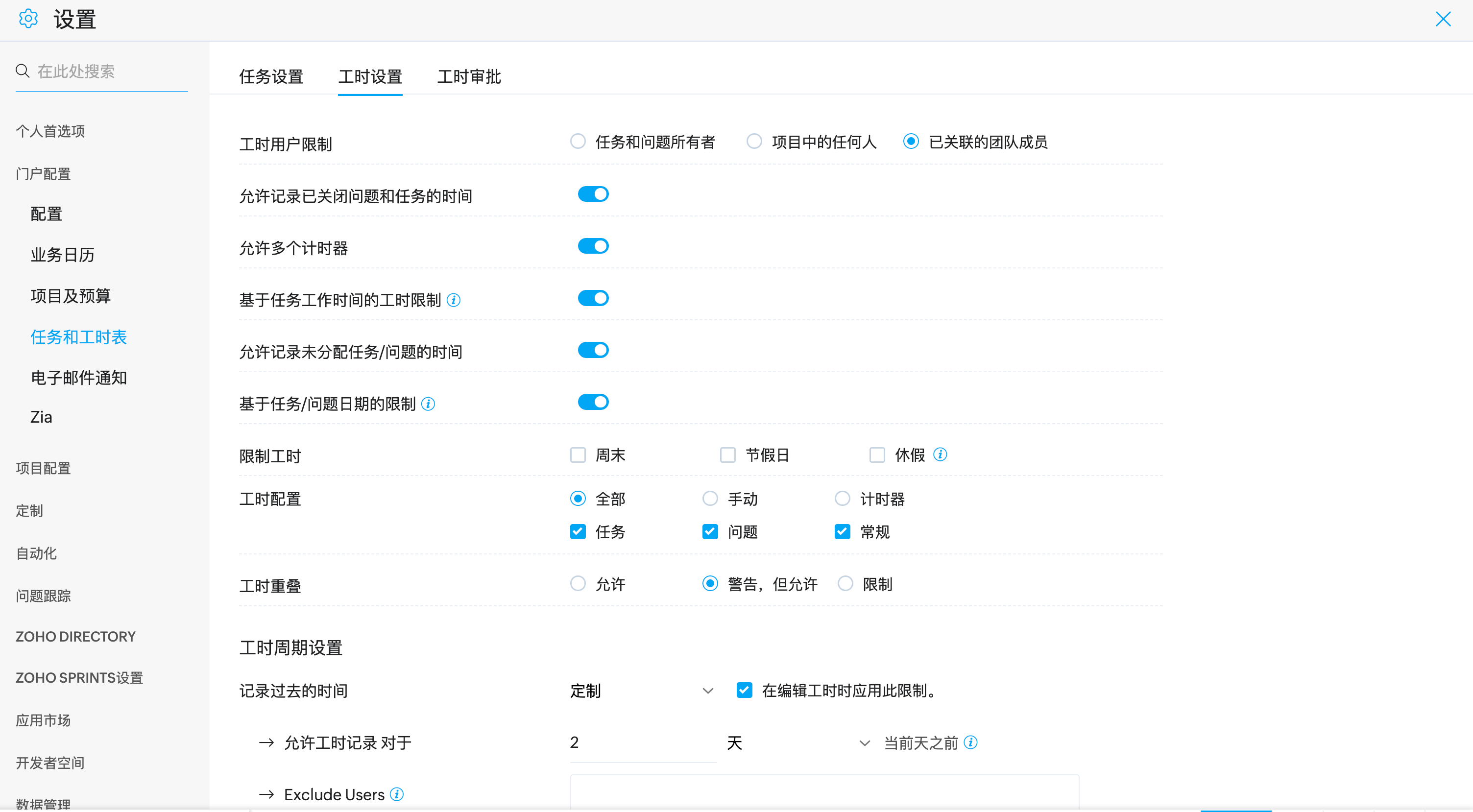Click the settings gear icon in header
Image resolution: width=1473 pixels, height=812 pixels.
click(x=27, y=19)
